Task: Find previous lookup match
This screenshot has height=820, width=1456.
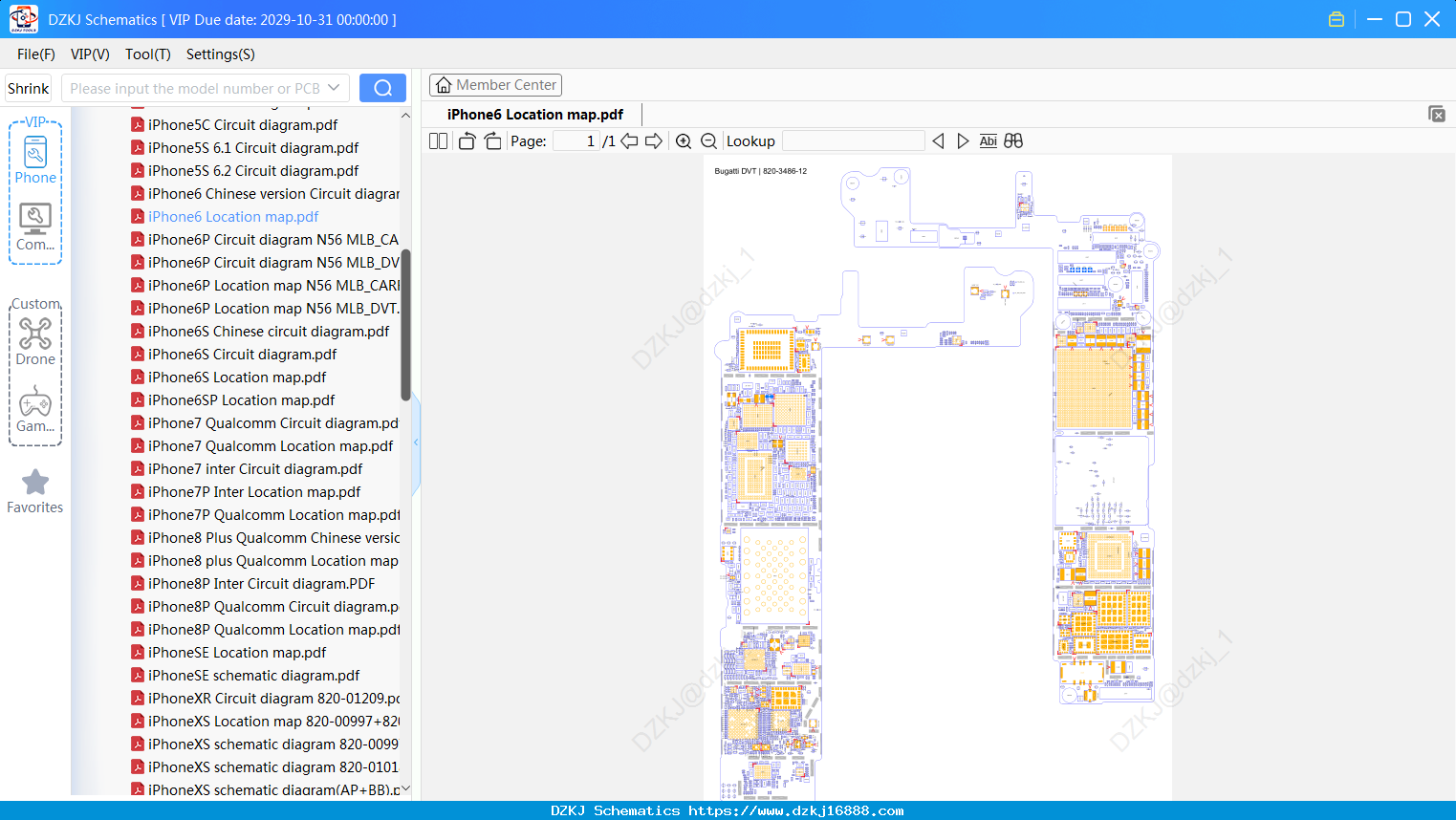Action: [938, 141]
